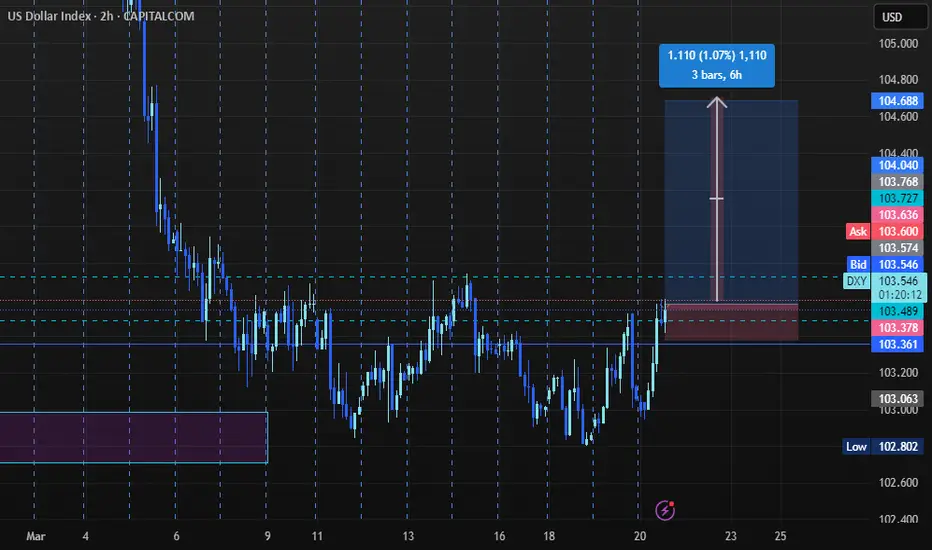Click the Mar date label on time axis
Screen dimensions: 932x550
(36, 536)
